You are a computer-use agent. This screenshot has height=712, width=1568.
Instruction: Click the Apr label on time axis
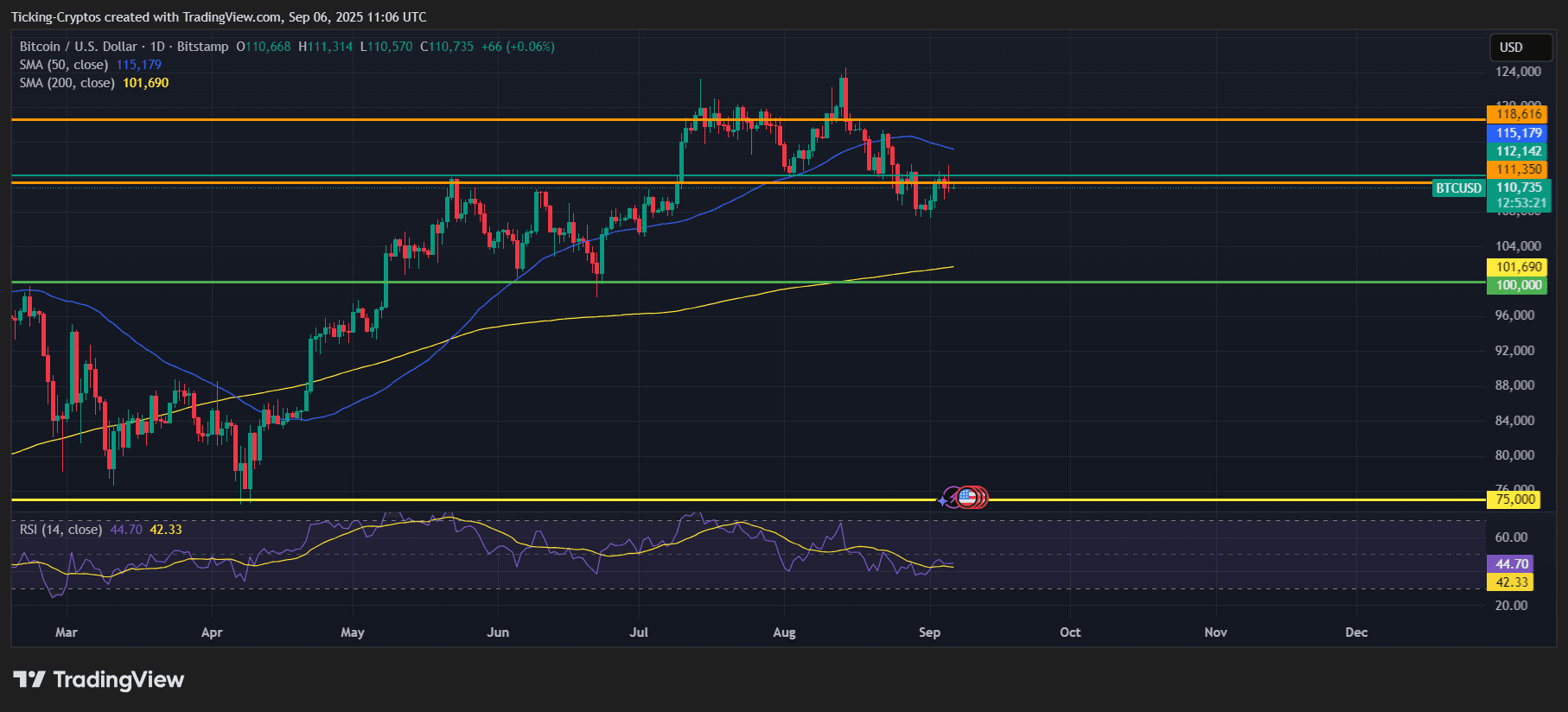(212, 633)
